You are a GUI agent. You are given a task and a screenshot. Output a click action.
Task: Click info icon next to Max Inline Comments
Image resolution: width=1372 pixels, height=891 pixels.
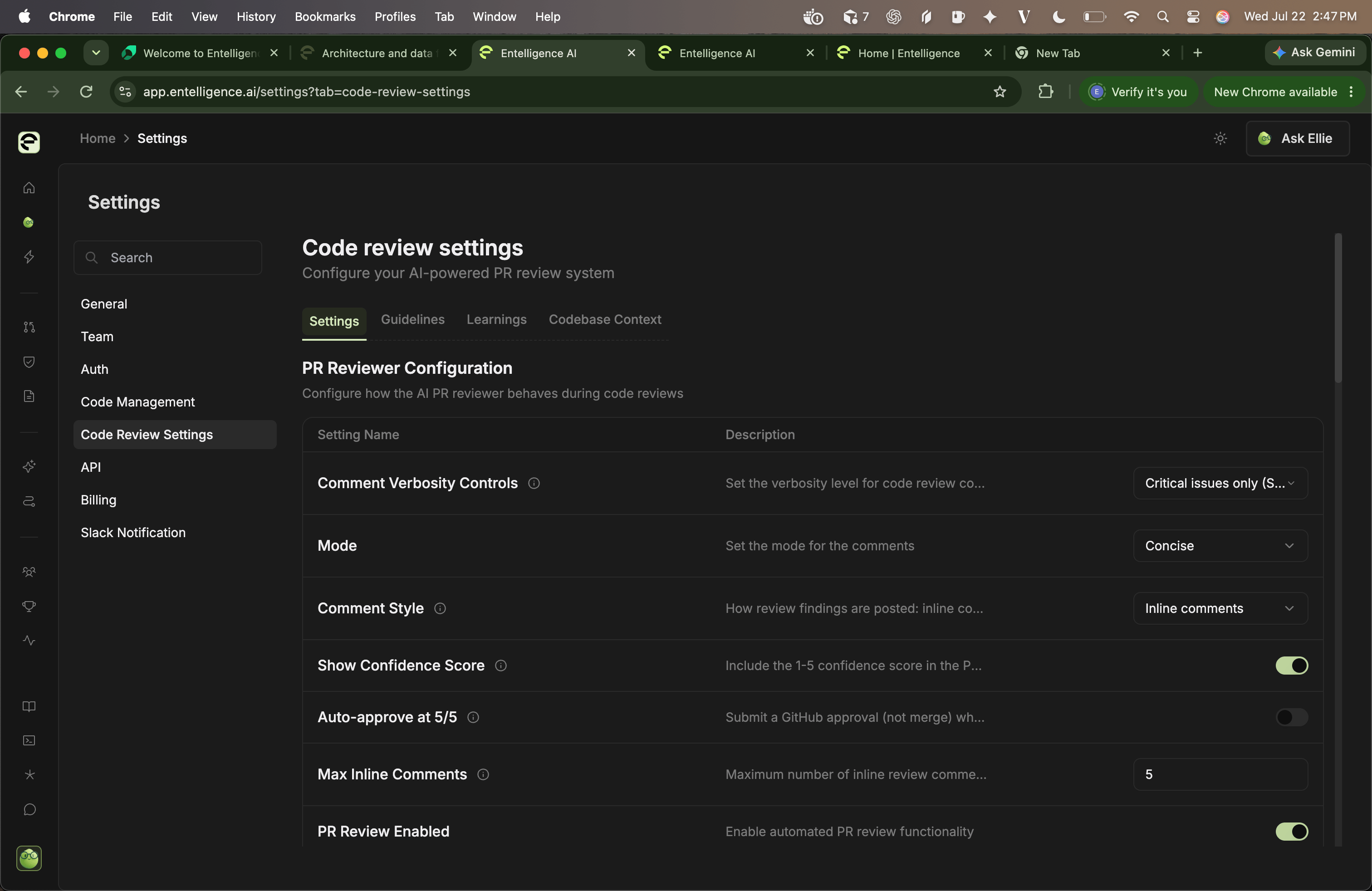click(x=483, y=774)
